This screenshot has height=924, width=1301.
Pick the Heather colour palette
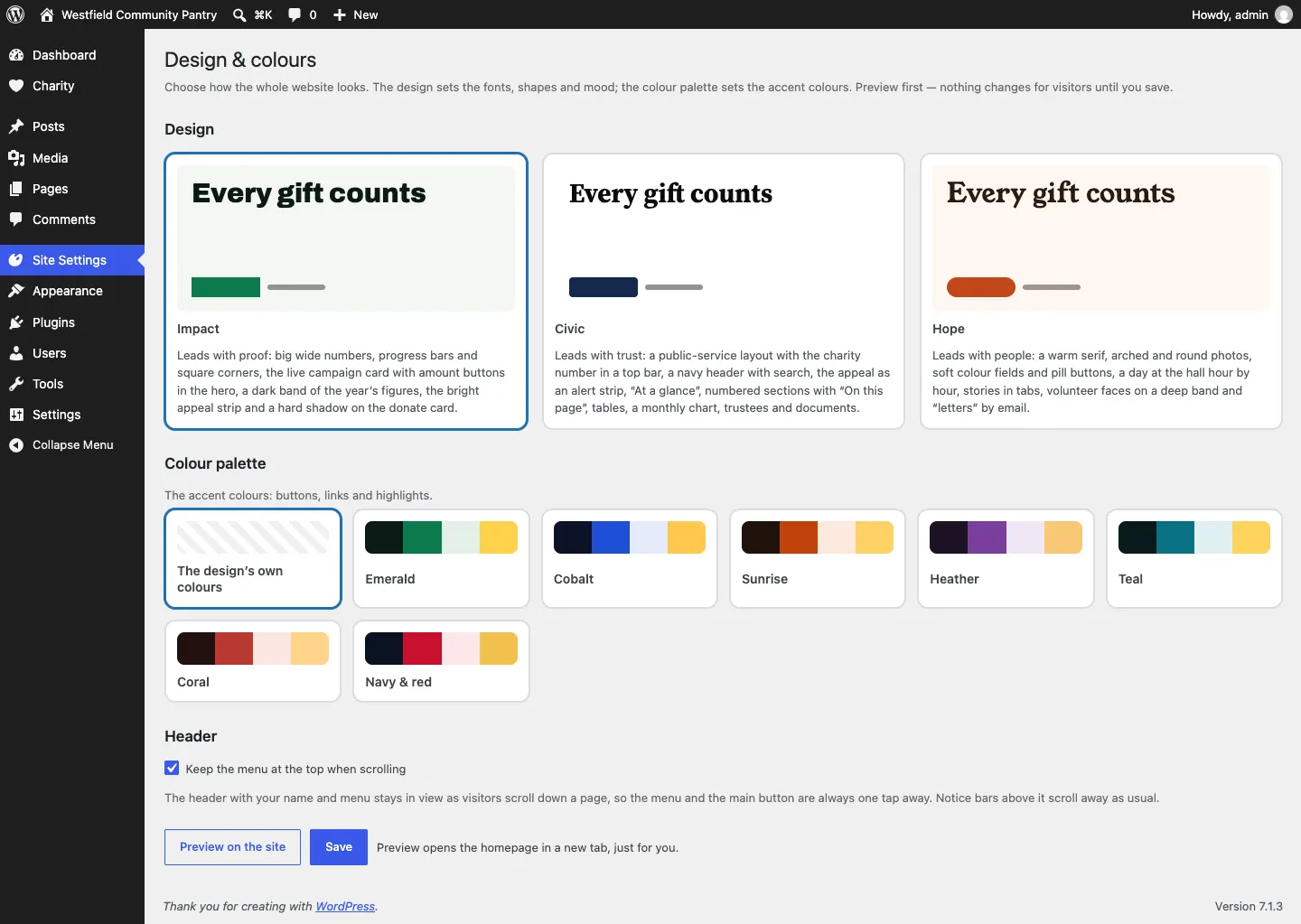[x=1006, y=558]
